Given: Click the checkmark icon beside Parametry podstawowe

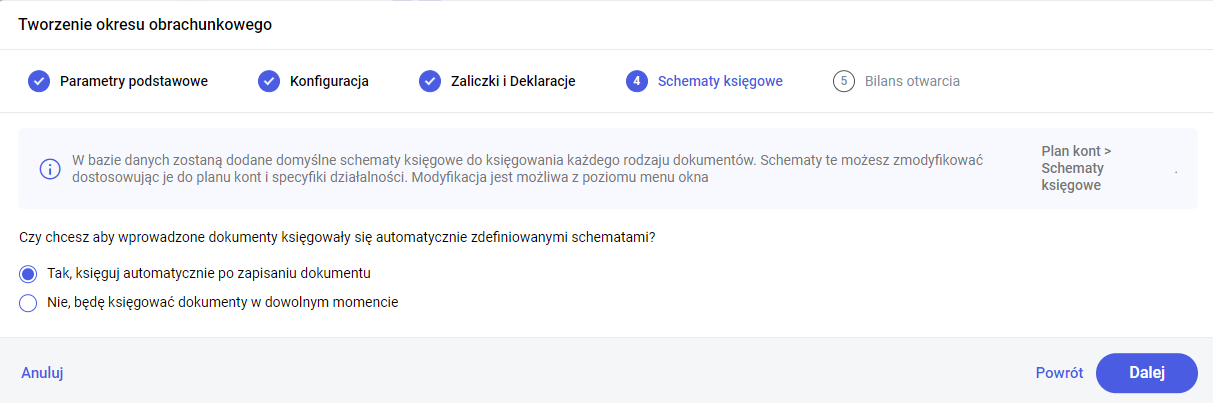Looking at the screenshot, I should point(39,81).
